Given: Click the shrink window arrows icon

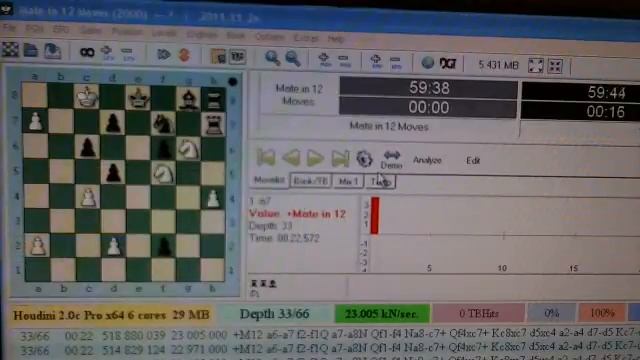Looking at the screenshot, I should tap(555, 66).
